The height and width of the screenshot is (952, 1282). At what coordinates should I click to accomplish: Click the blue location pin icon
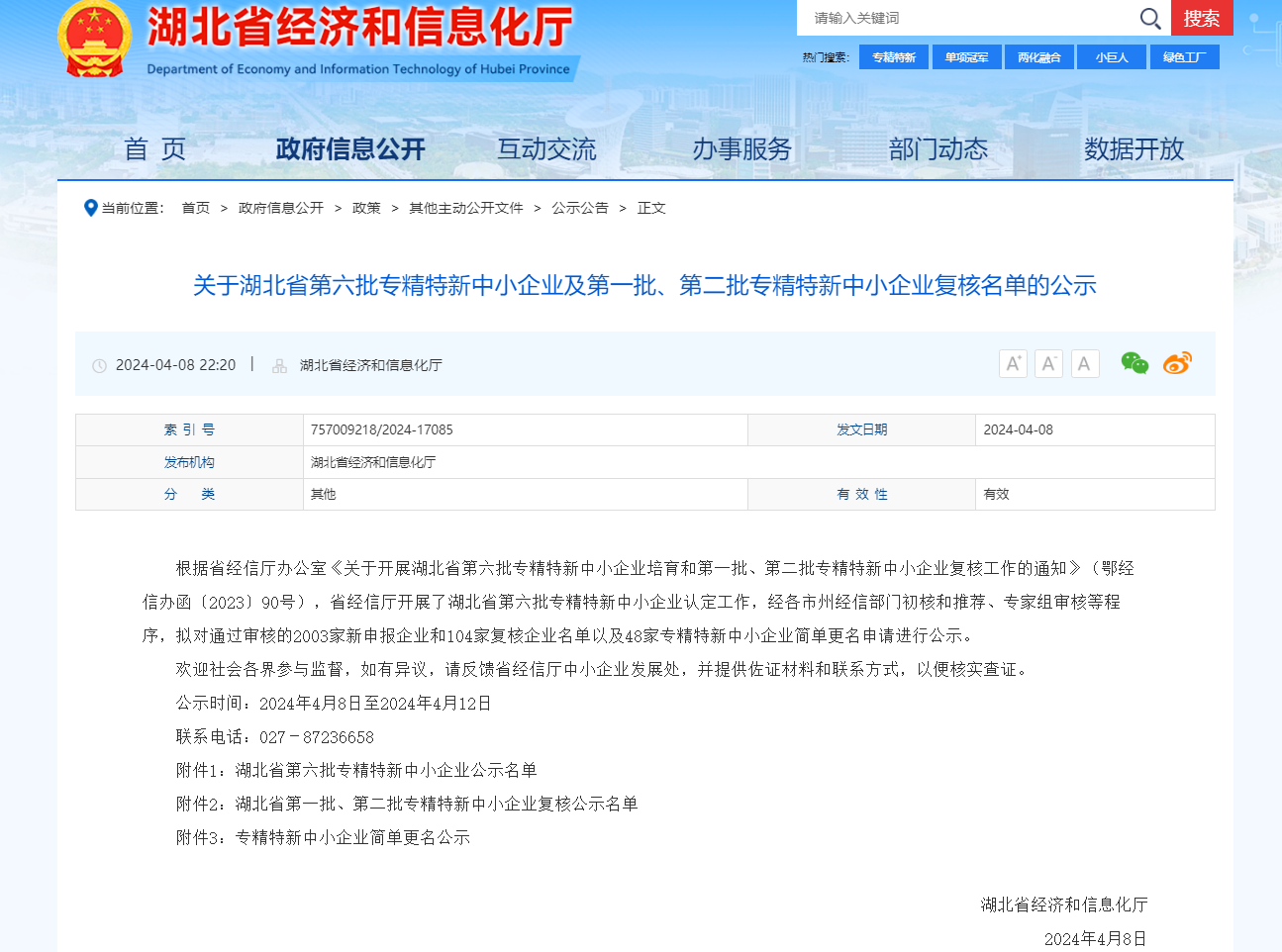tap(91, 208)
